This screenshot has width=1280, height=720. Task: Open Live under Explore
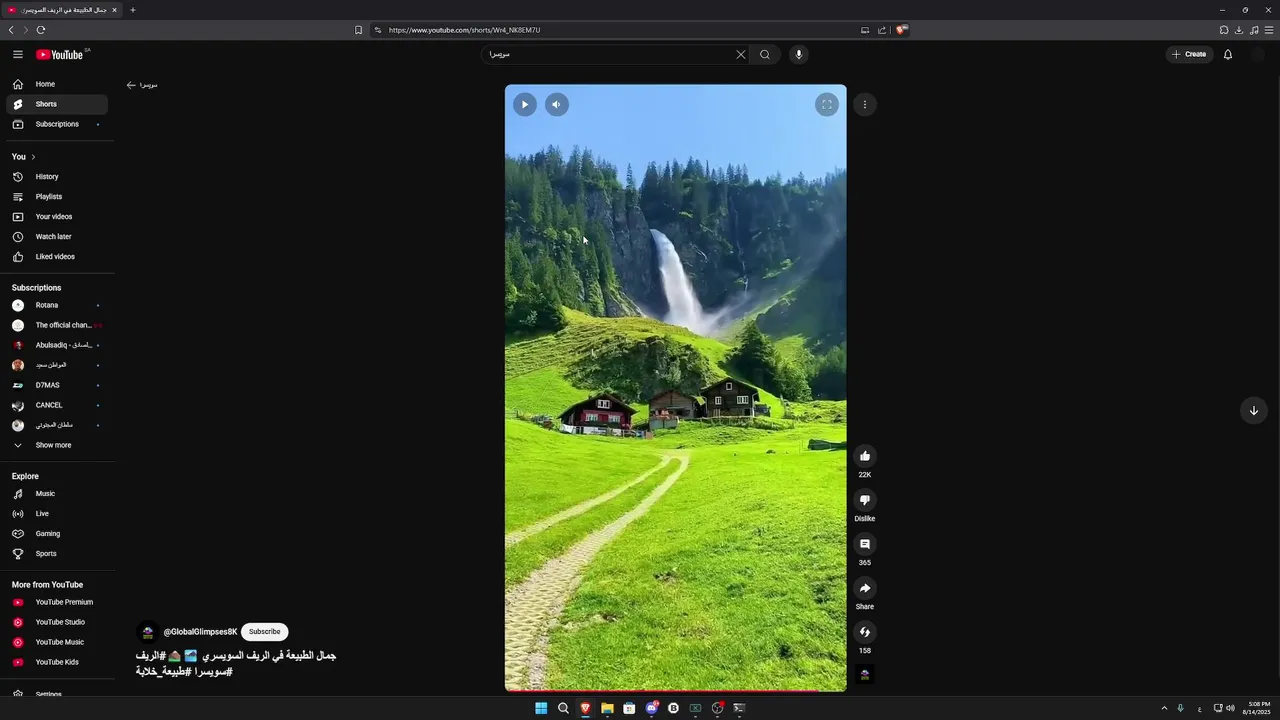tap(57, 514)
